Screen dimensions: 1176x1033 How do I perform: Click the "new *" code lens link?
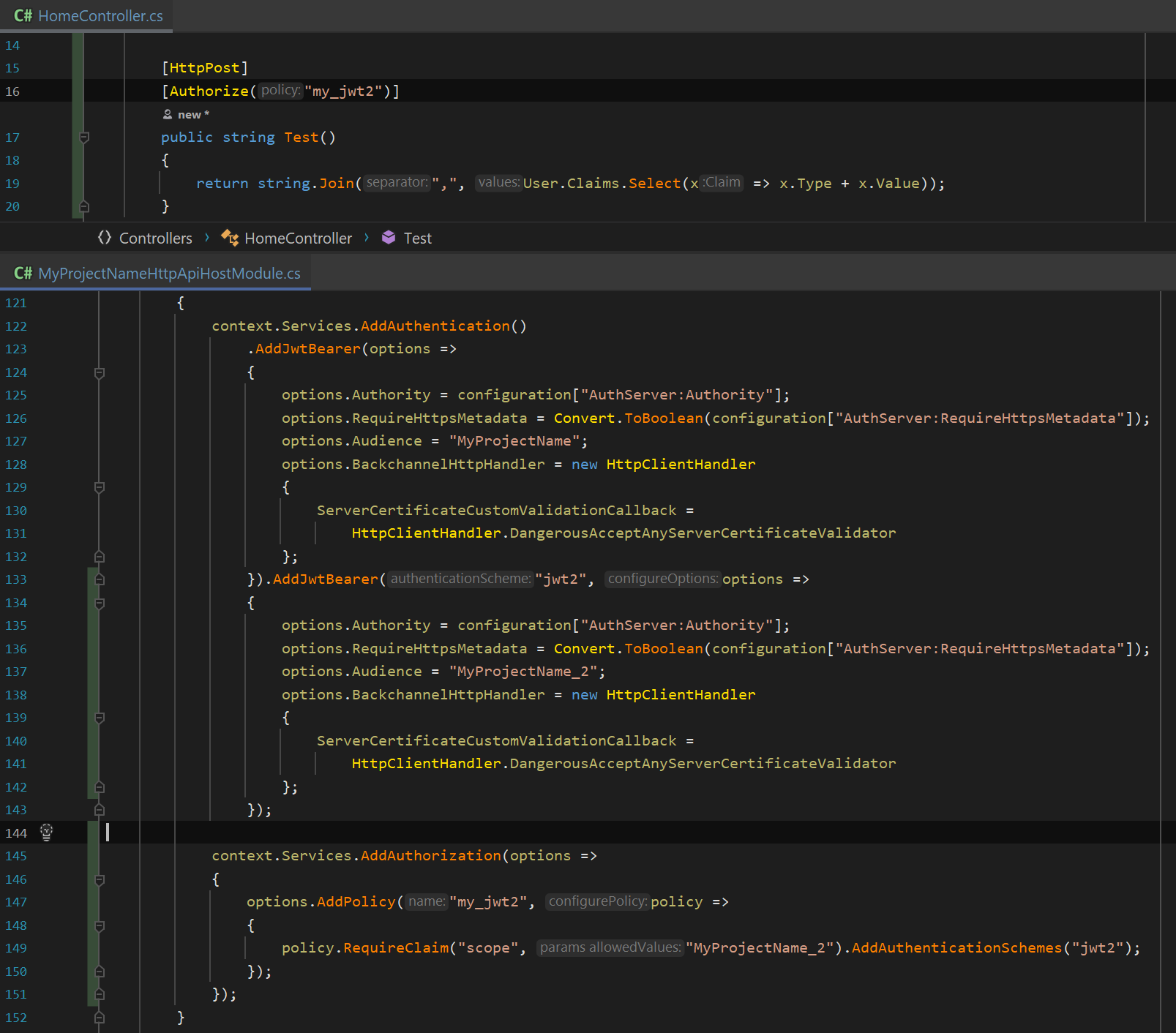[193, 115]
